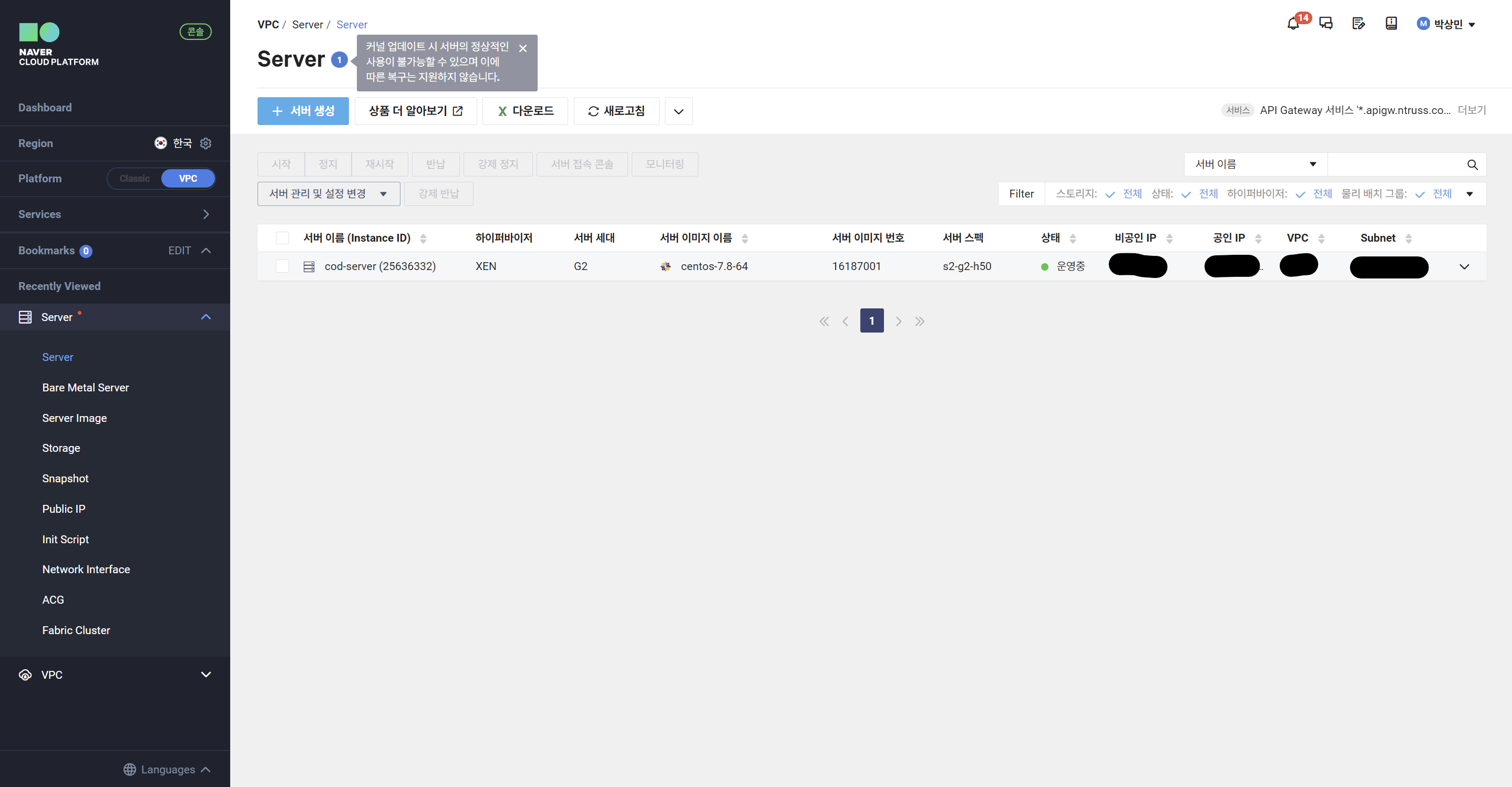This screenshot has width=1512, height=787.
Task: Click the edit note icon in header
Action: 1358,24
